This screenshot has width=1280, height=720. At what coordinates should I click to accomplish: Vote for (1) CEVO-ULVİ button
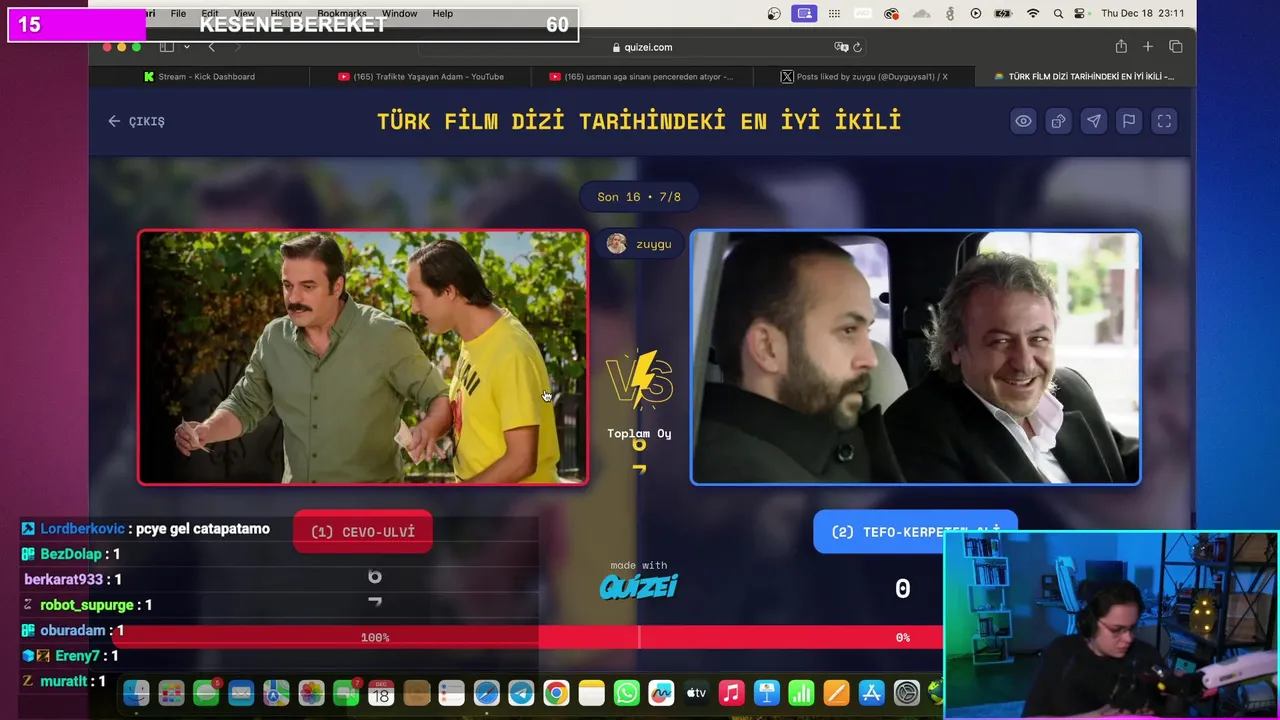(x=363, y=532)
